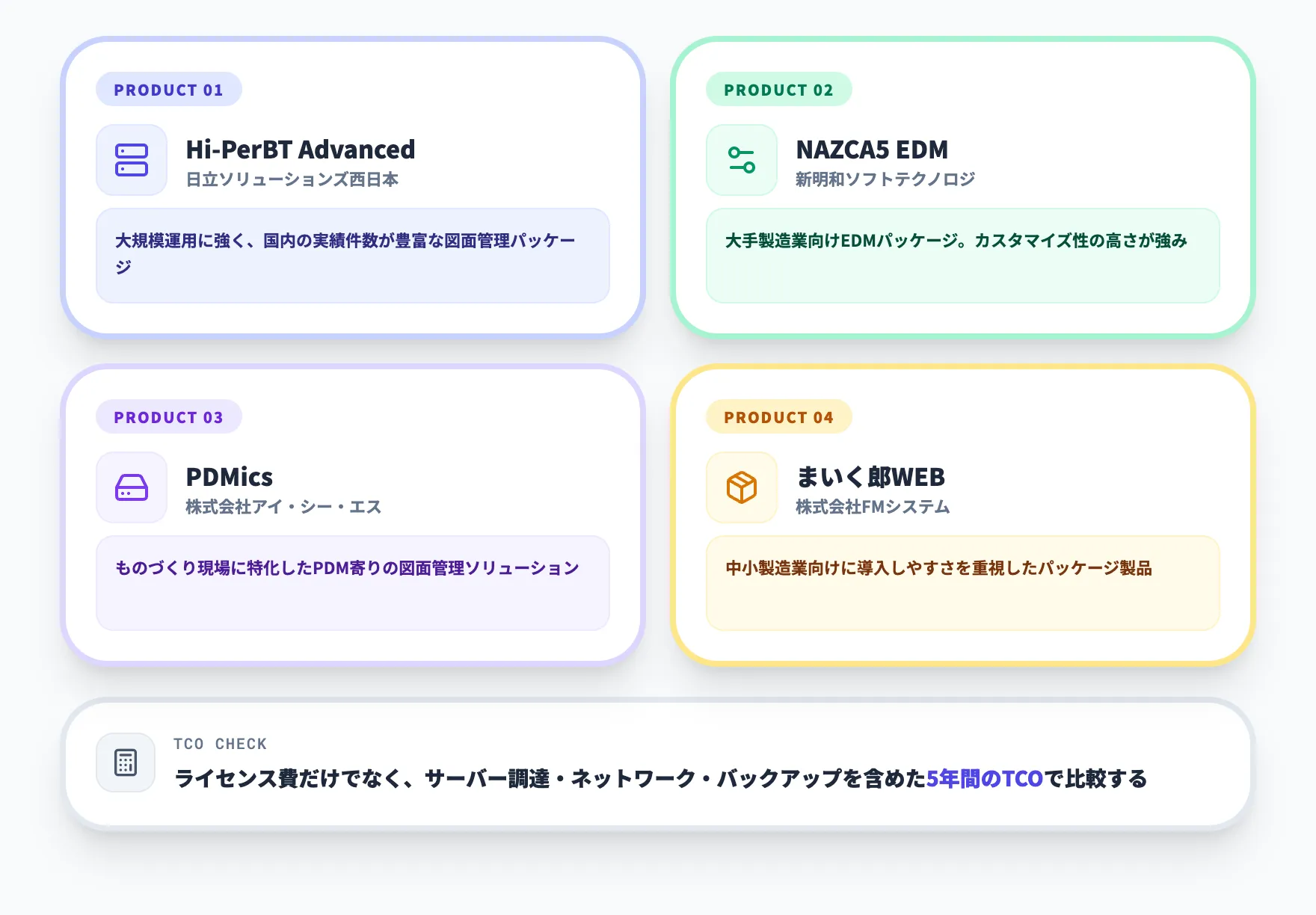The height and width of the screenshot is (915, 1316).
Task: Select the green icon tile on the NAZCA5 card
Action: [x=741, y=160]
